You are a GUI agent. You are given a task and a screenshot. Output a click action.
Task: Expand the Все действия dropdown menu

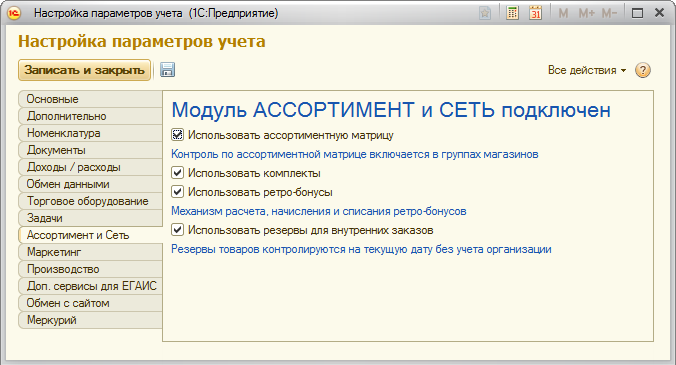coord(587,70)
